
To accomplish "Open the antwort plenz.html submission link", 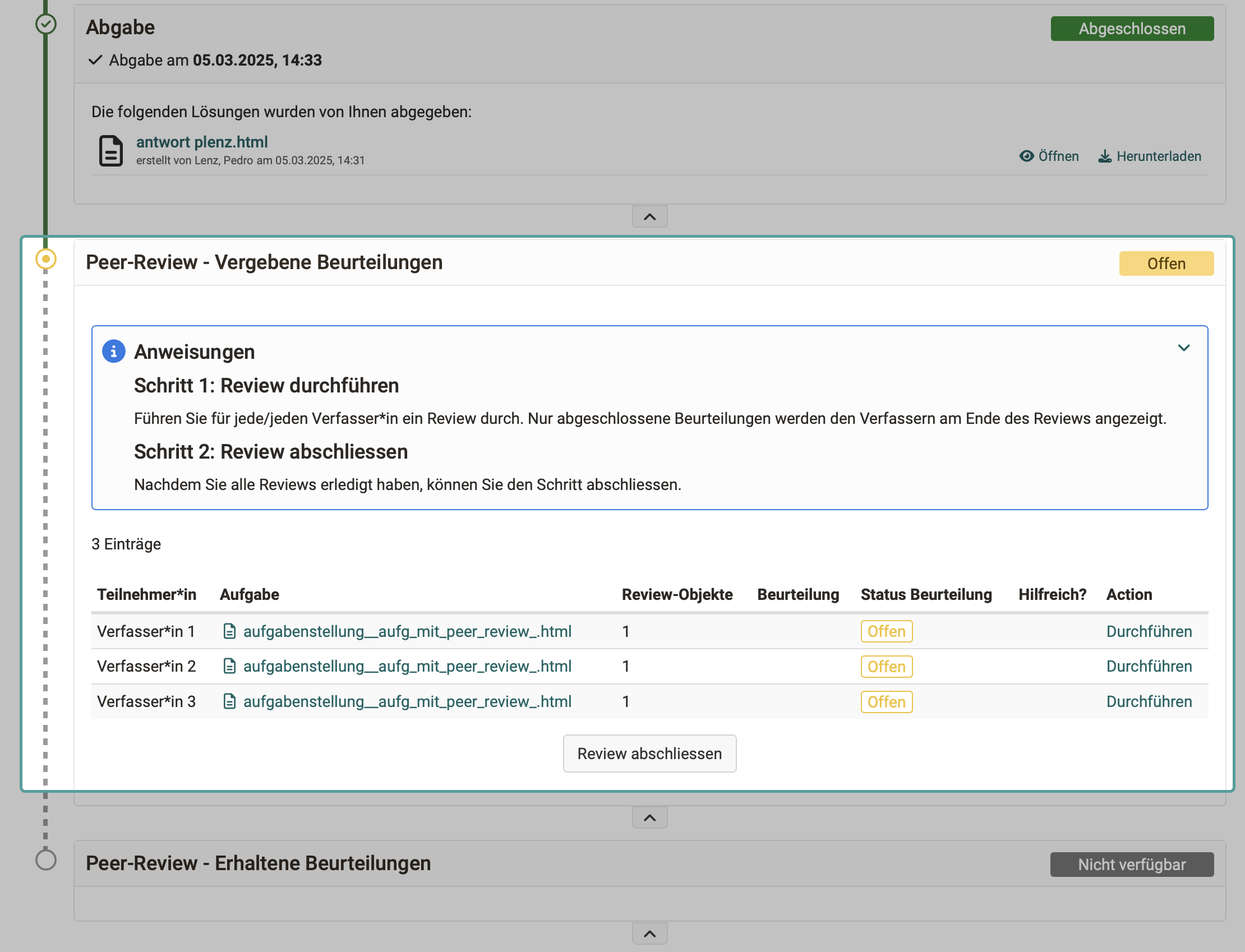I will pos(202,142).
